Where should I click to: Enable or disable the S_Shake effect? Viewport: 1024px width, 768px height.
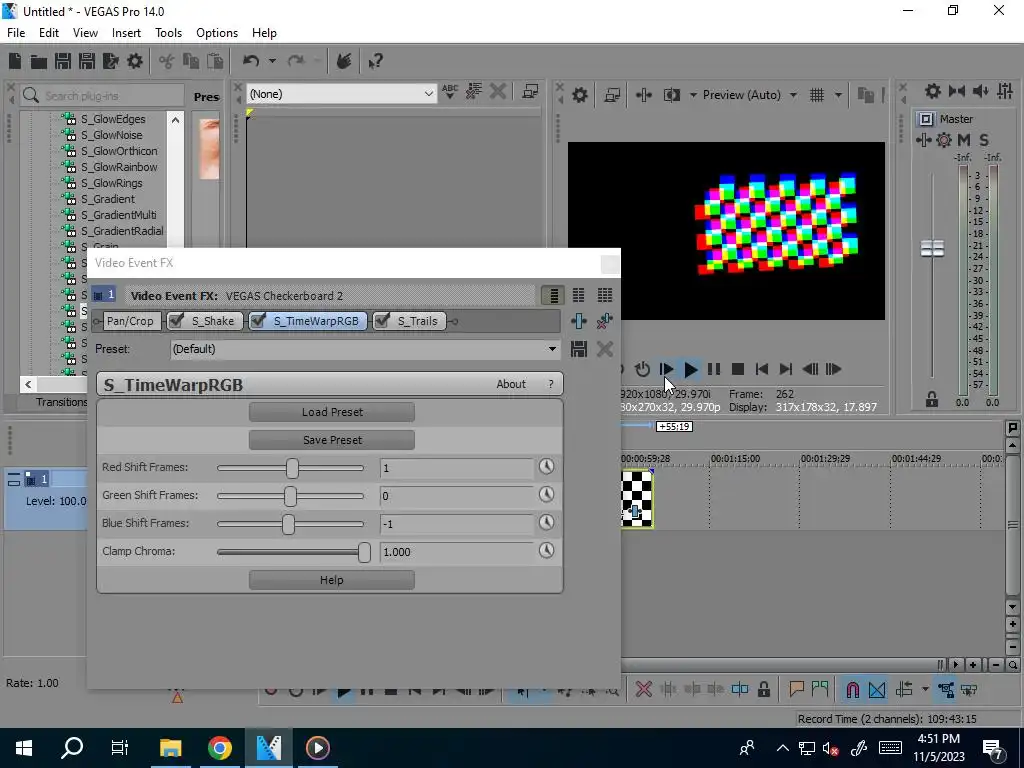[176, 321]
